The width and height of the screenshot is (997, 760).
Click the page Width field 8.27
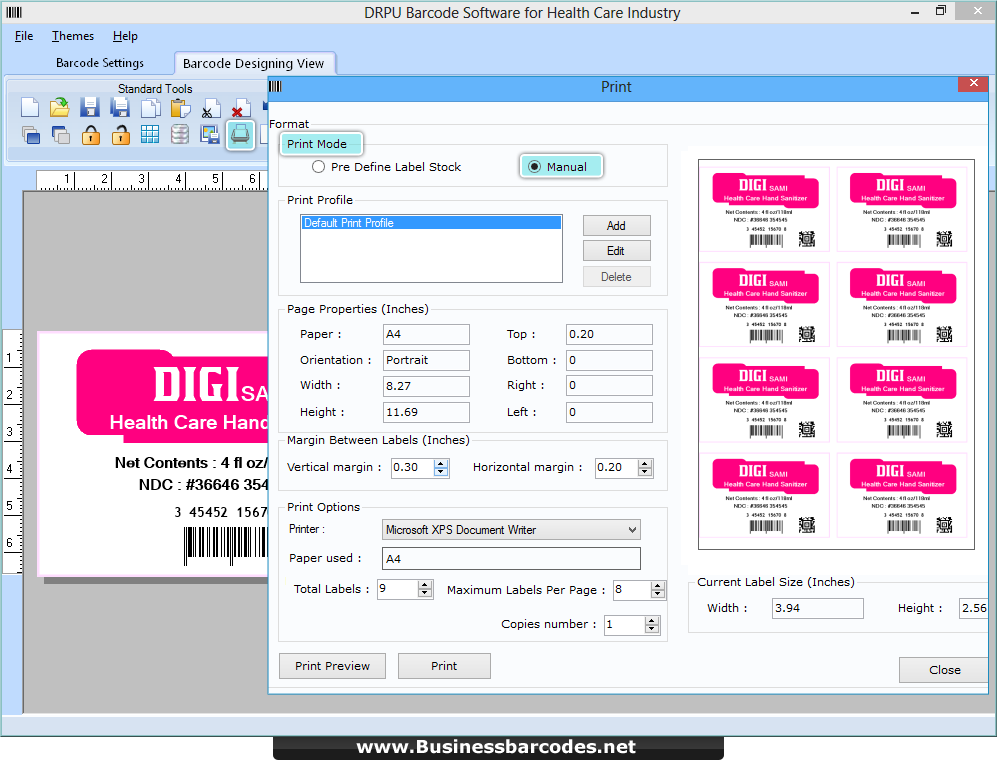(x=426, y=386)
